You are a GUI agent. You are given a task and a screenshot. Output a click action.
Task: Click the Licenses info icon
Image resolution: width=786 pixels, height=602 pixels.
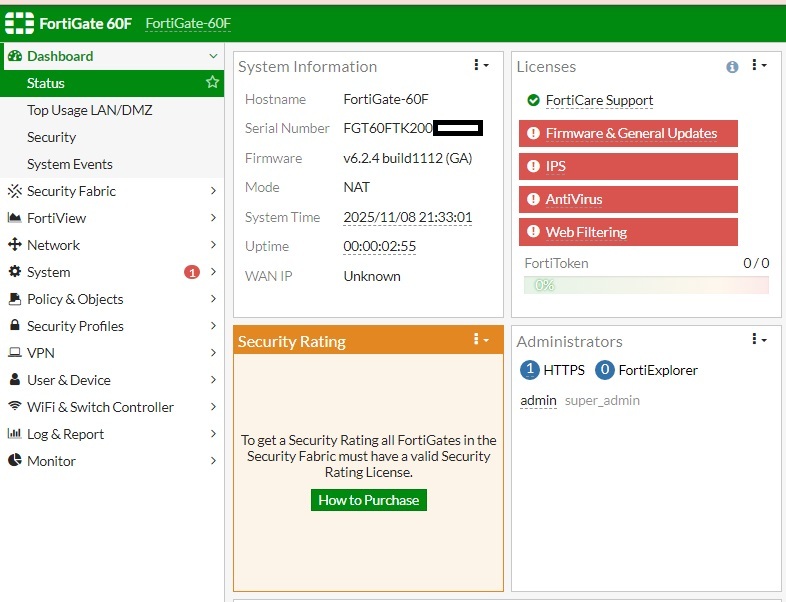pyautogui.click(x=732, y=67)
